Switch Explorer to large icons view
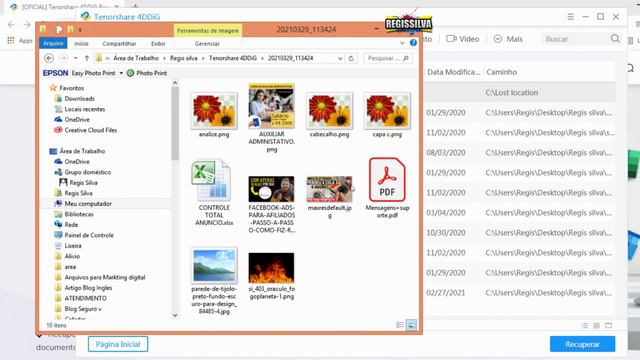 pyautogui.click(x=411, y=325)
